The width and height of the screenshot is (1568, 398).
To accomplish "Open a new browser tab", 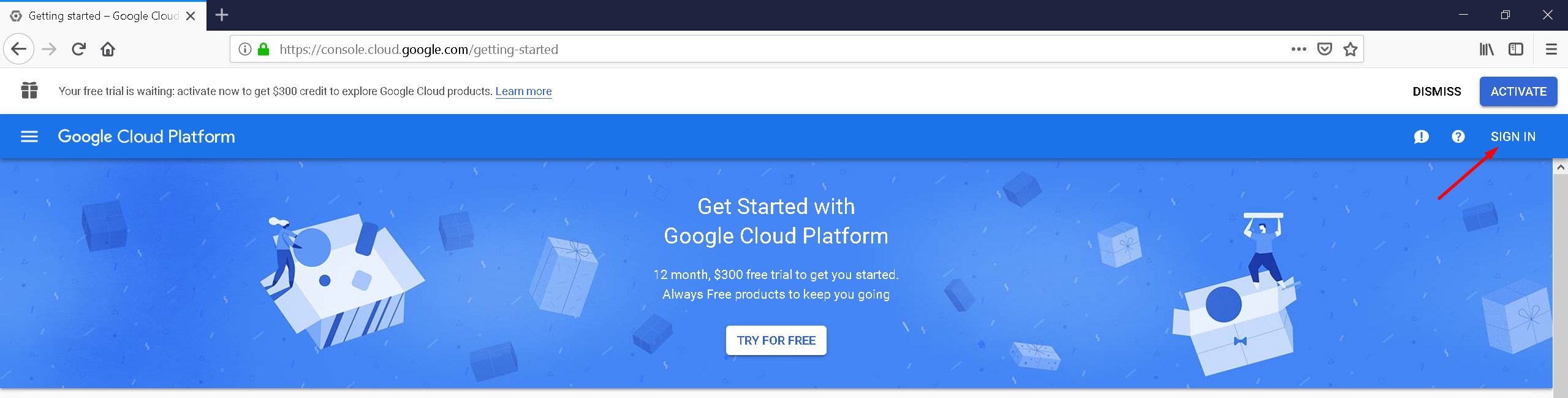I will tap(222, 15).
